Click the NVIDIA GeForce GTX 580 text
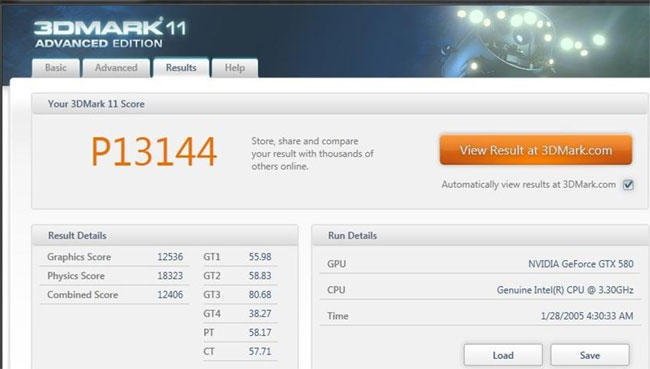Screen dimensions: 650x369 tap(581, 264)
